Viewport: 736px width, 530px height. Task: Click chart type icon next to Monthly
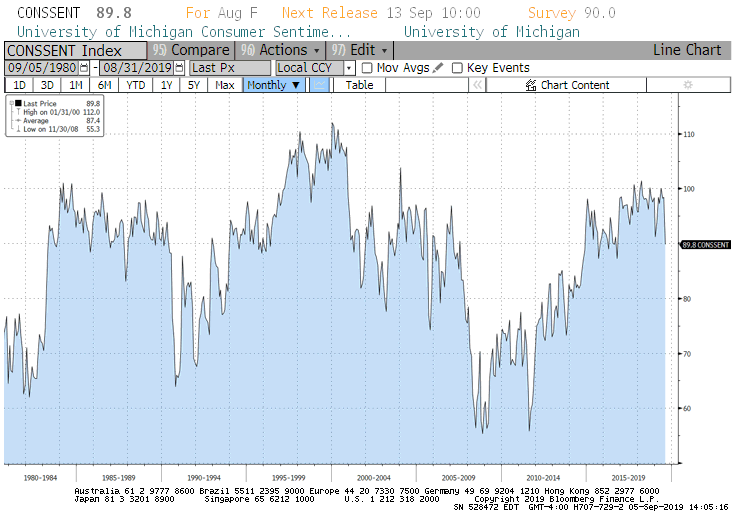tap(318, 85)
